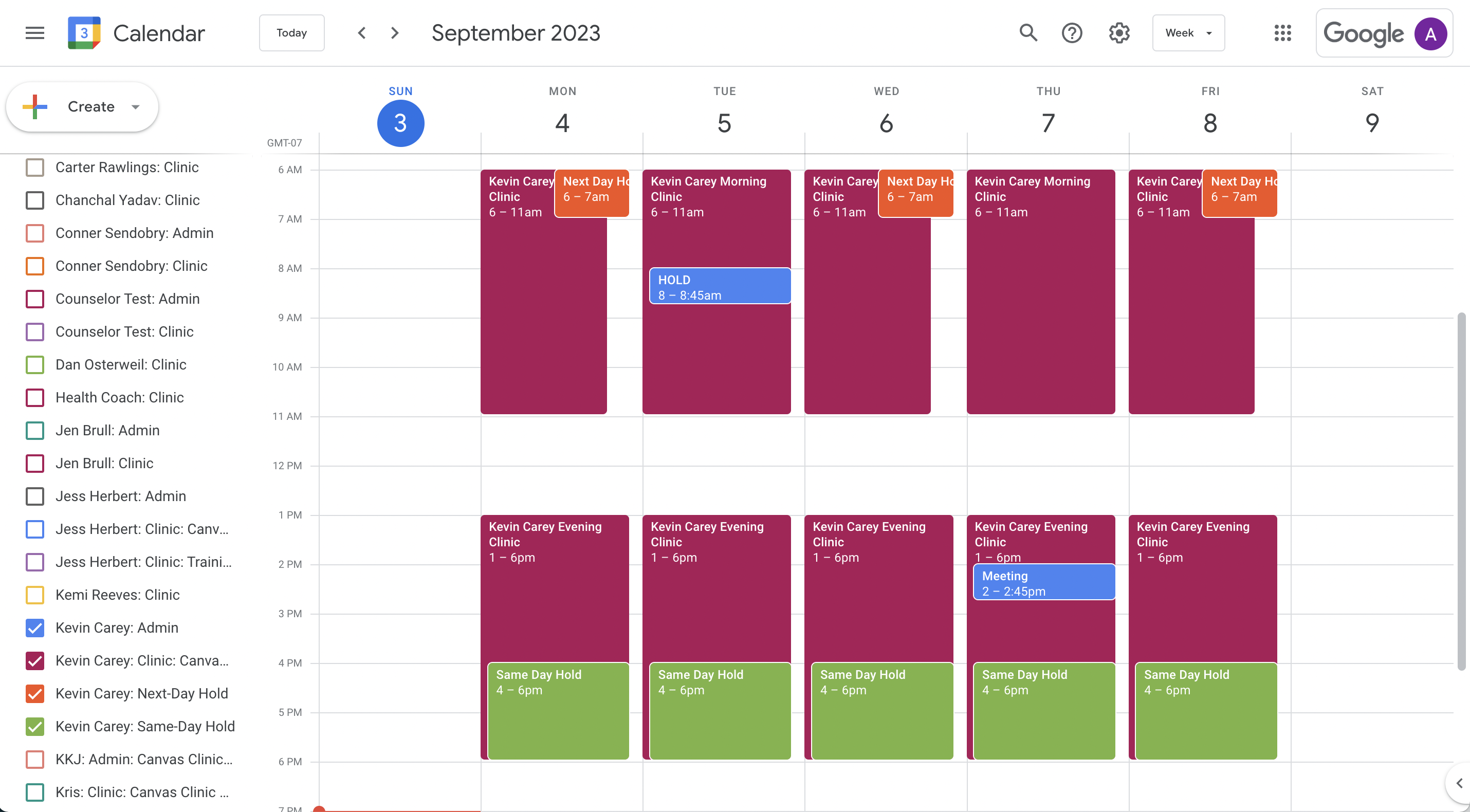Open the Meeting event on Thursday
The width and height of the screenshot is (1470, 812).
click(1043, 581)
